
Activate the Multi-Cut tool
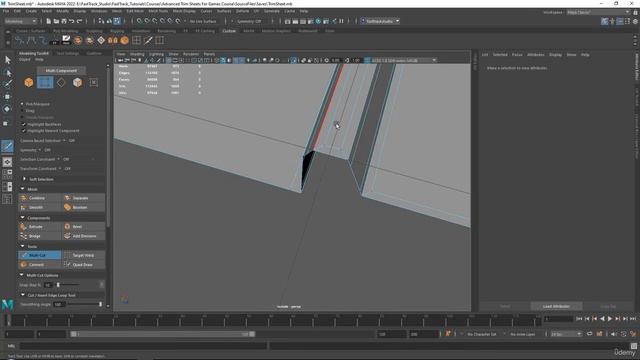click(40, 255)
